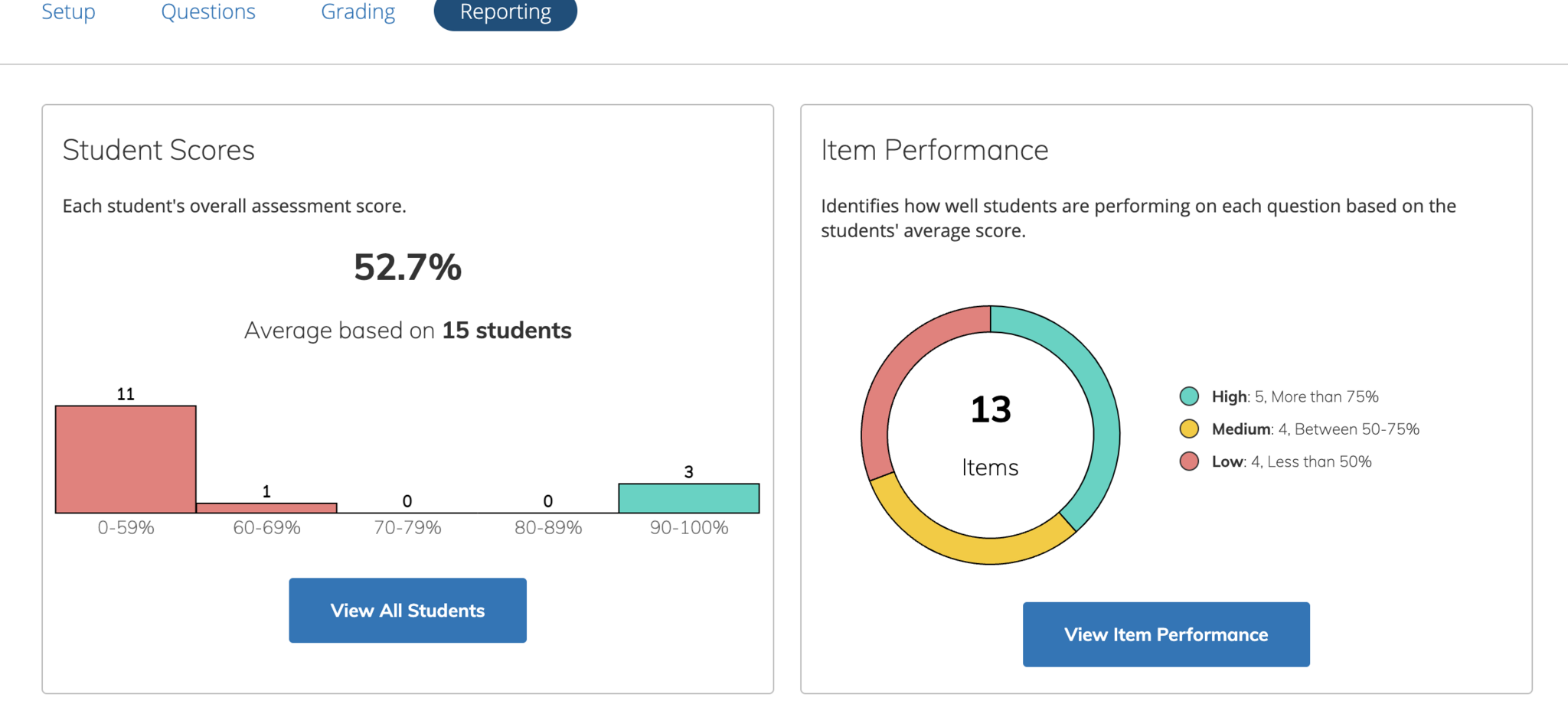
Task: Click the 52.7% average score
Action: [x=407, y=267]
